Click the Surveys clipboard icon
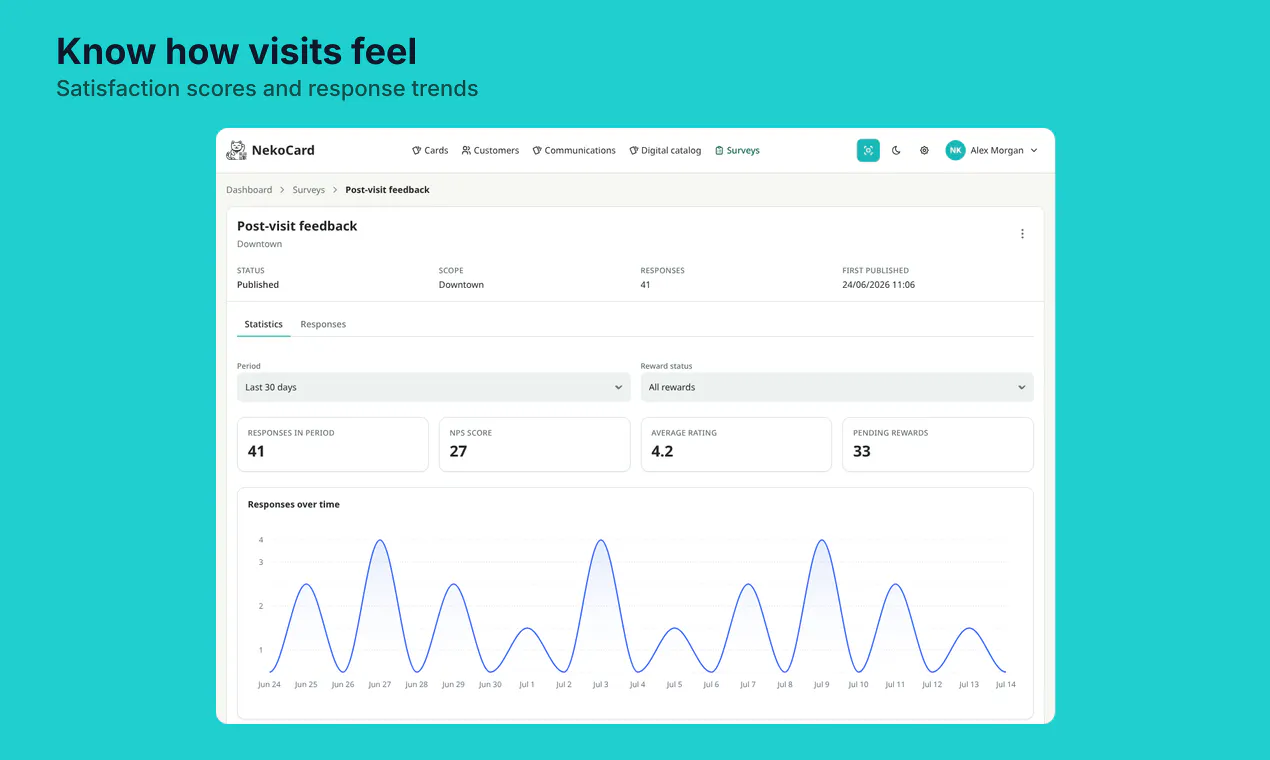 tap(719, 151)
